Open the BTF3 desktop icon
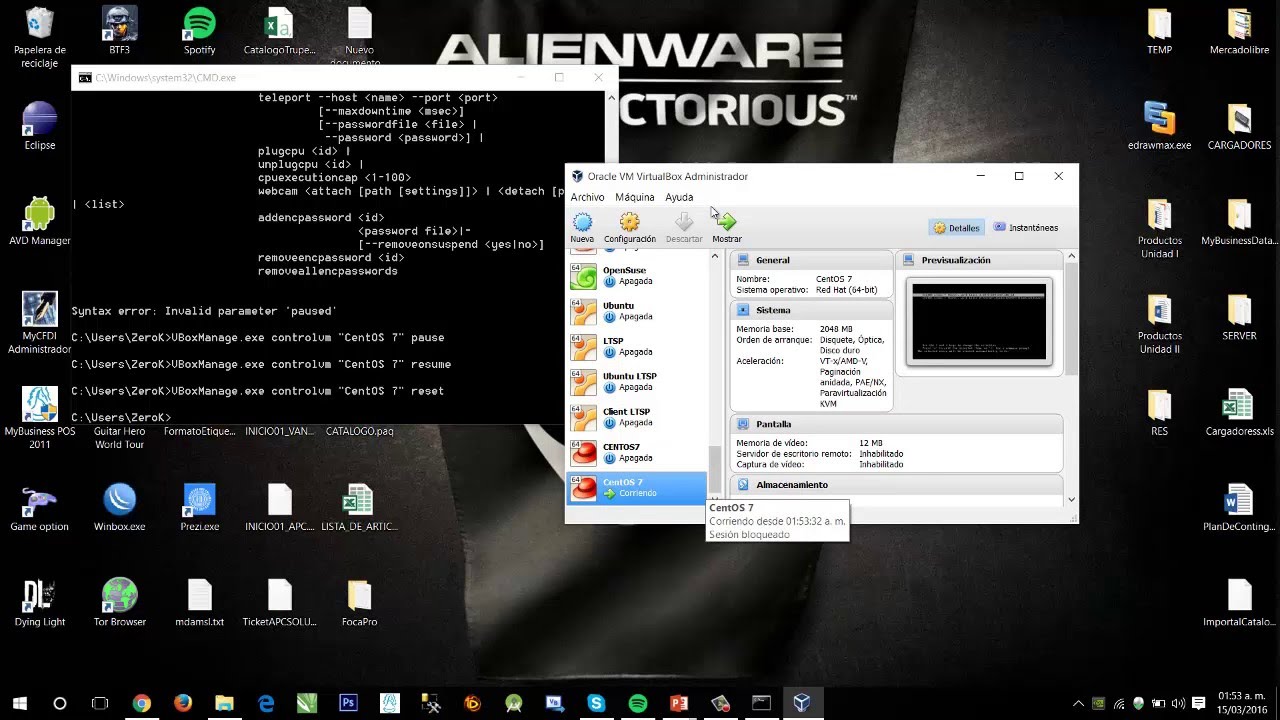The image size is (1280, 720). click(119, 31)
